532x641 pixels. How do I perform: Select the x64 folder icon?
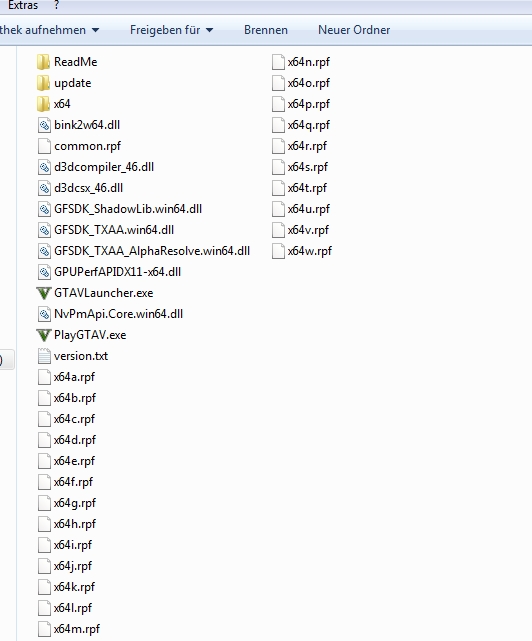43,104
